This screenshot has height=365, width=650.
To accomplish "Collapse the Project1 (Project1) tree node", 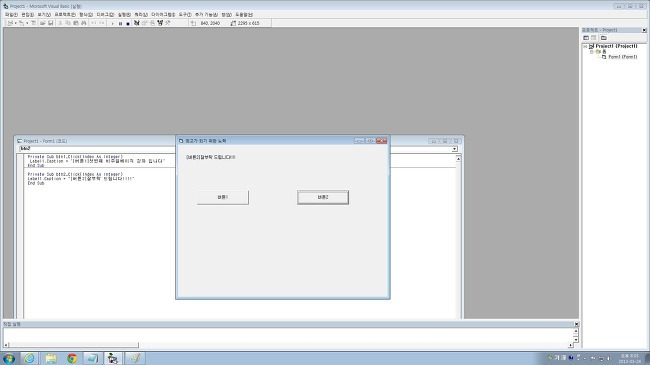I will pos(585,46).
